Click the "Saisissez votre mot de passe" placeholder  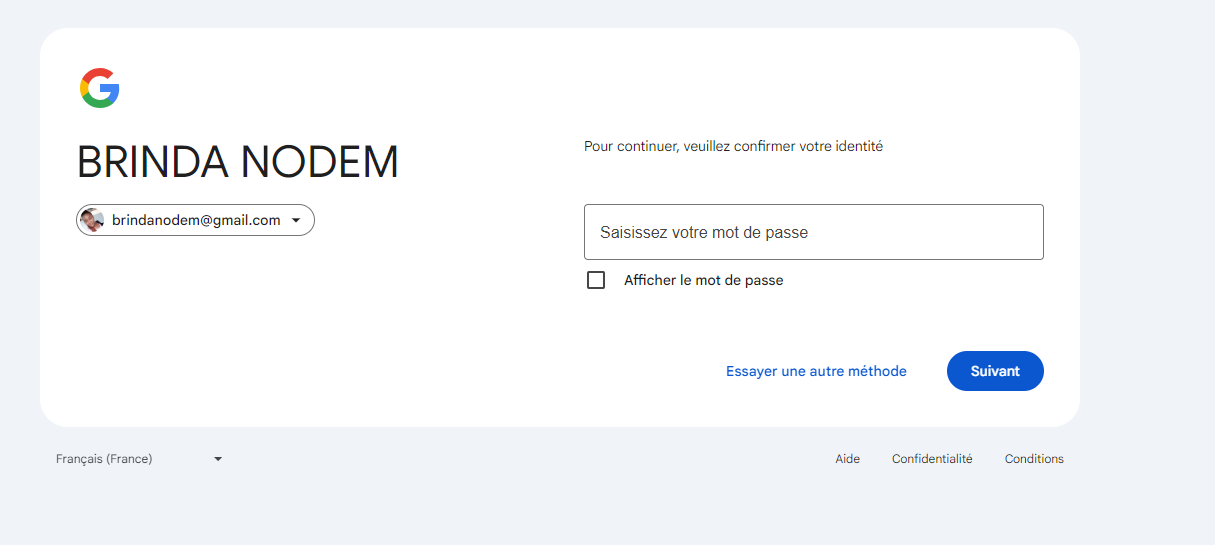tap(704, 232)
